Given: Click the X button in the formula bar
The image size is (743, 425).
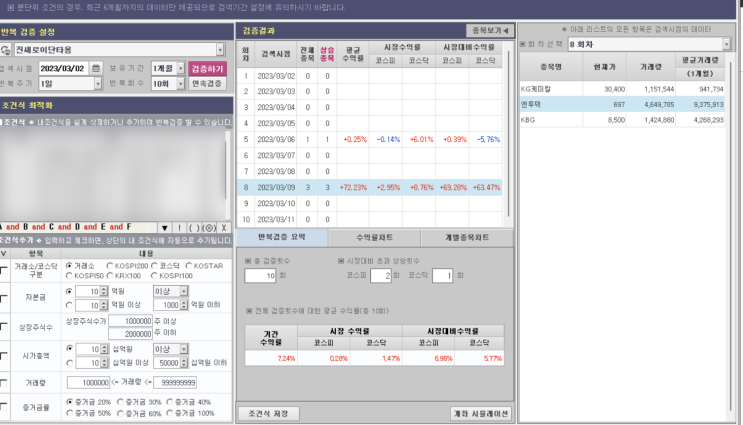Looking at the screenshot, I should point(224,227).
